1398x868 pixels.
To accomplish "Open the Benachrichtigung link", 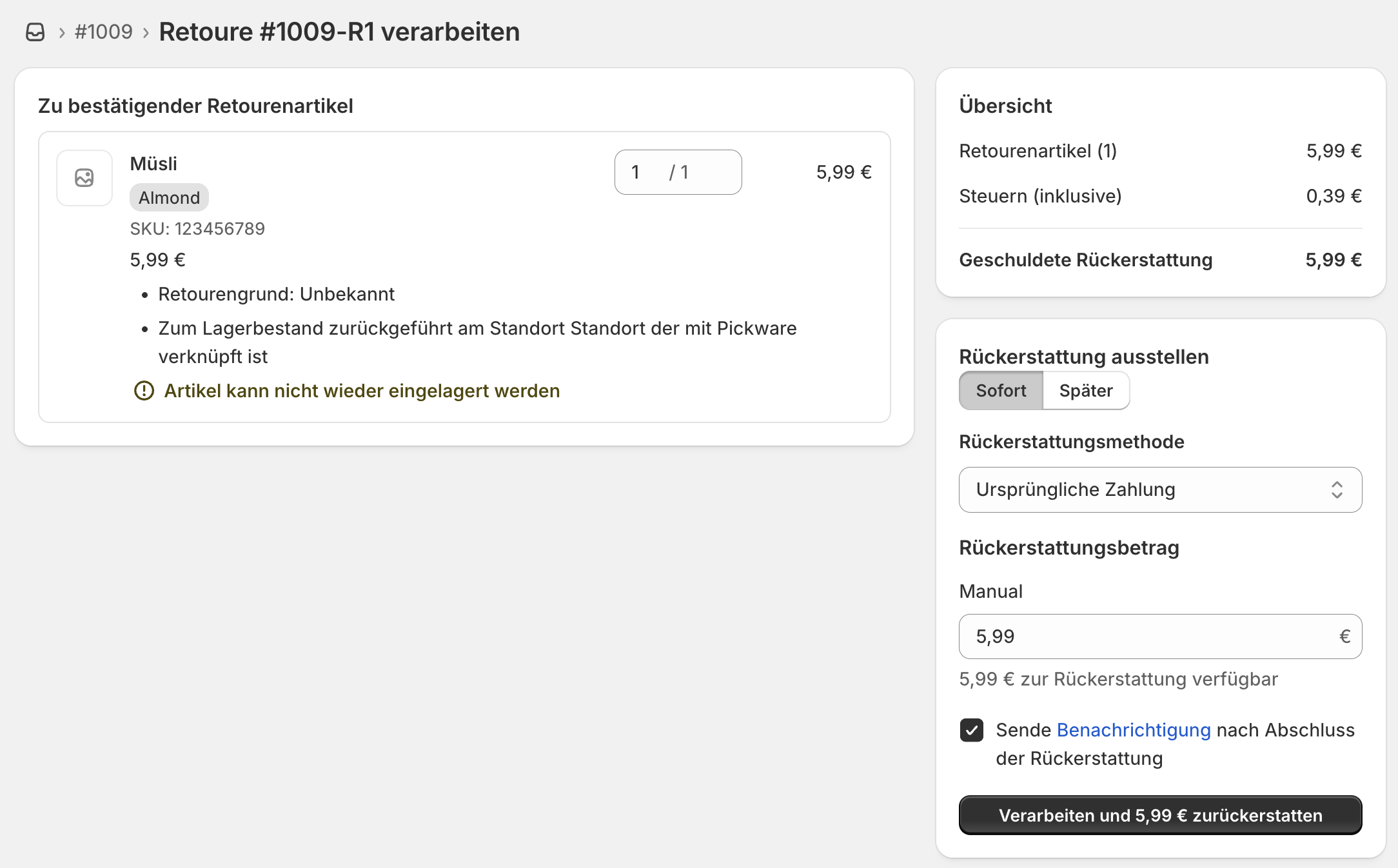I will point(1134,730).
